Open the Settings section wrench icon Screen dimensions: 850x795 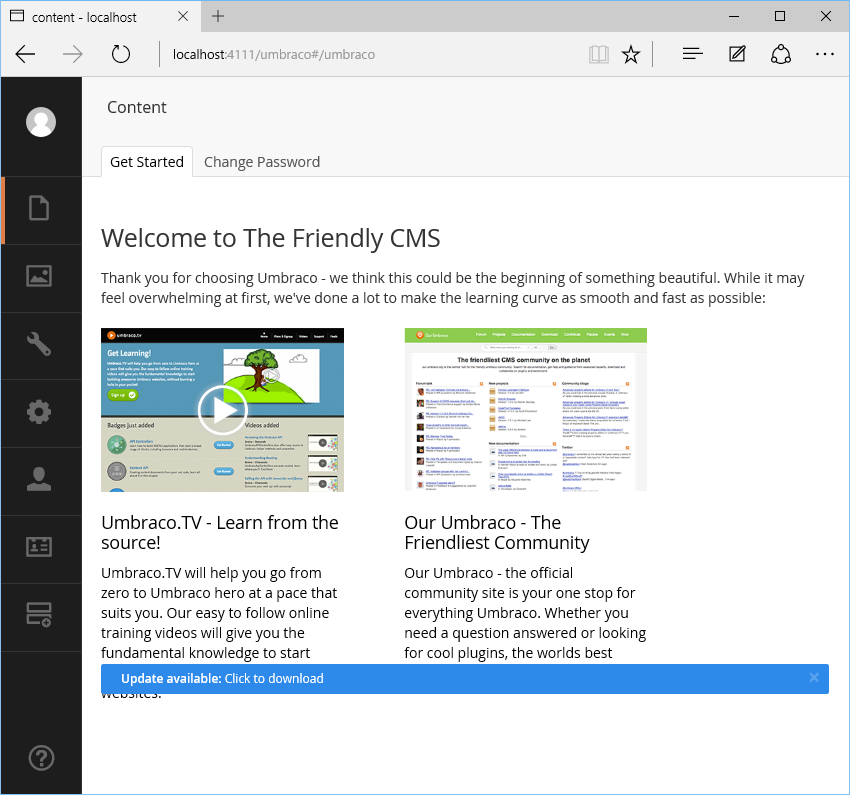(39, 344)
